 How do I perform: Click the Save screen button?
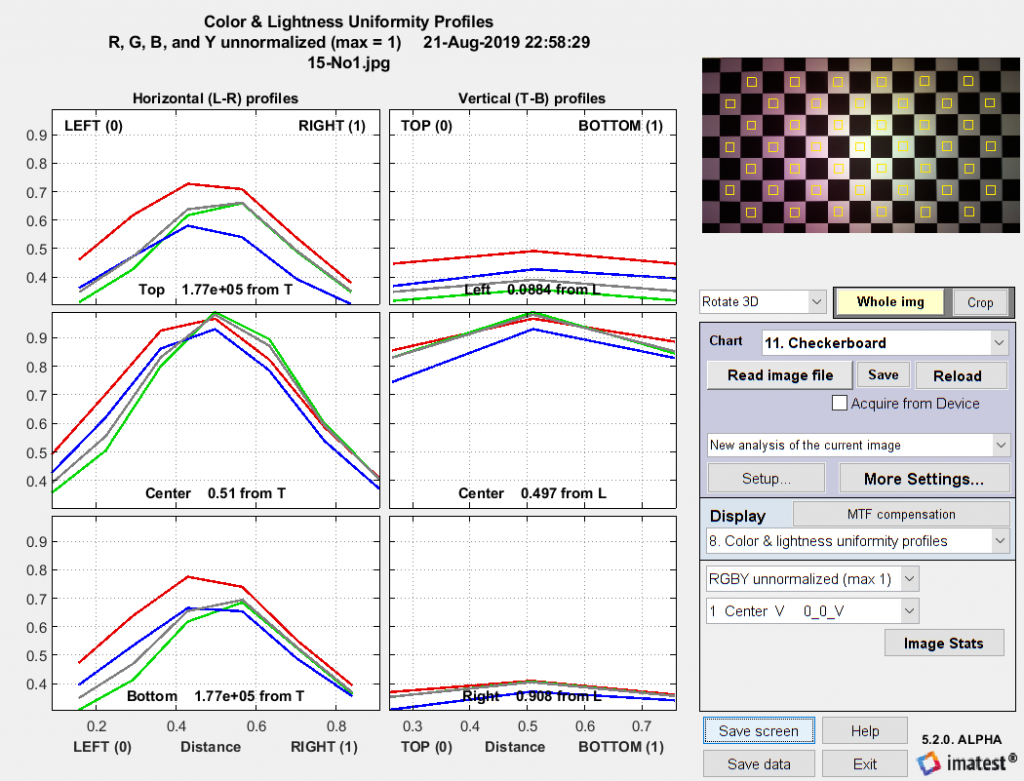point(759,731)
